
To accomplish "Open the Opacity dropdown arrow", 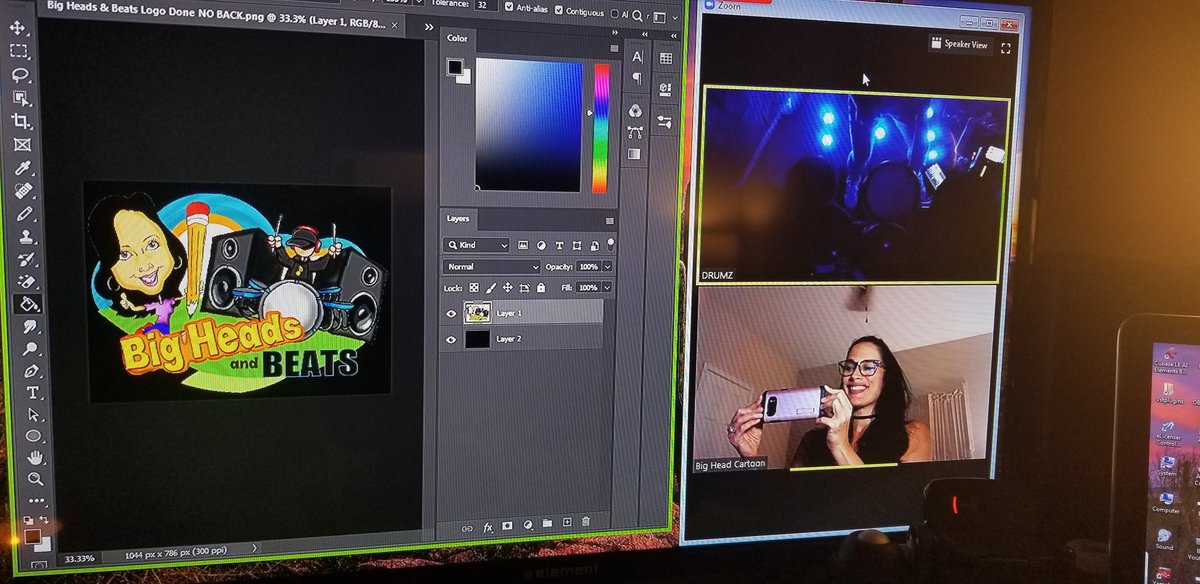I will [608, 267].
